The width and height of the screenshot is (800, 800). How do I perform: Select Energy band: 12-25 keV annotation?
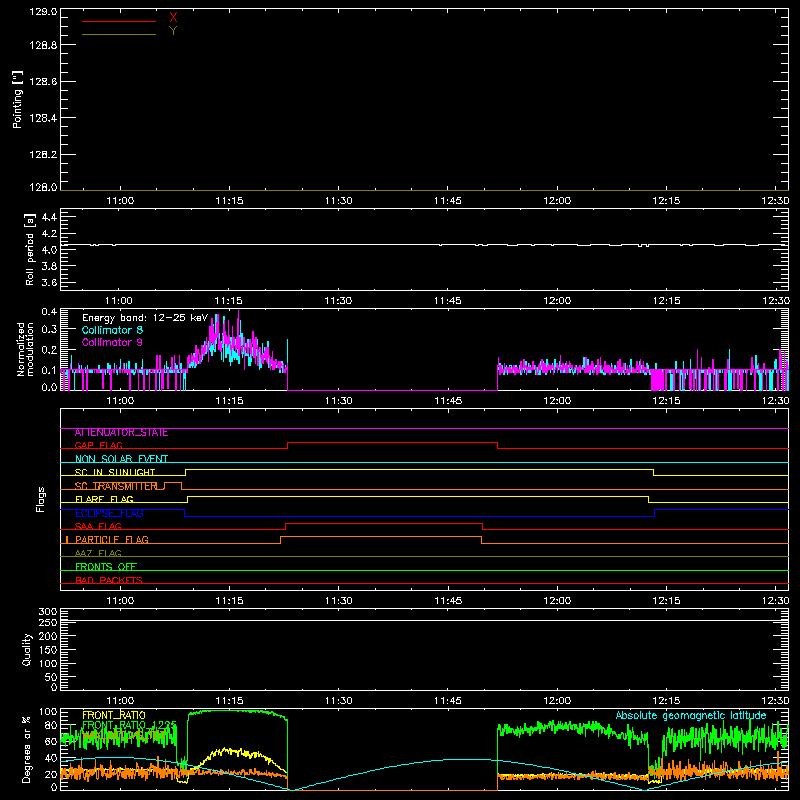(145, 318)
